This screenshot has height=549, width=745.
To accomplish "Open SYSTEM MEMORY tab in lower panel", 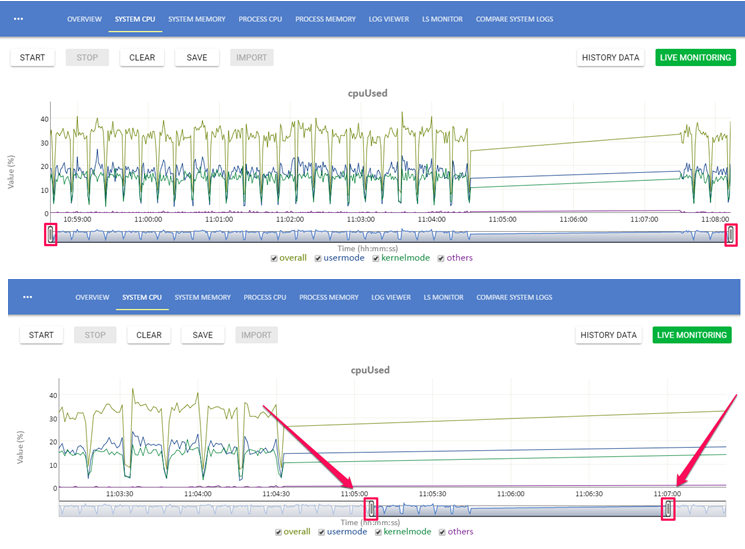I will coord(202,297).
